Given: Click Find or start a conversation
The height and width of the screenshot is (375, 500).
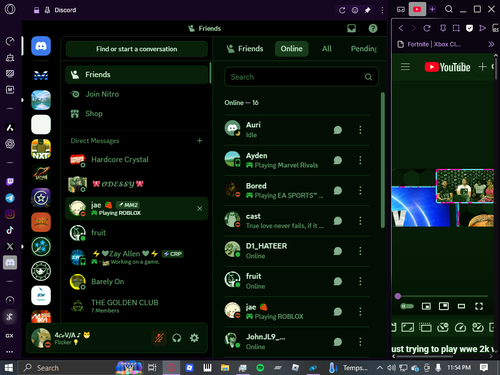Looking at the screenshot, I should (137, 49).
